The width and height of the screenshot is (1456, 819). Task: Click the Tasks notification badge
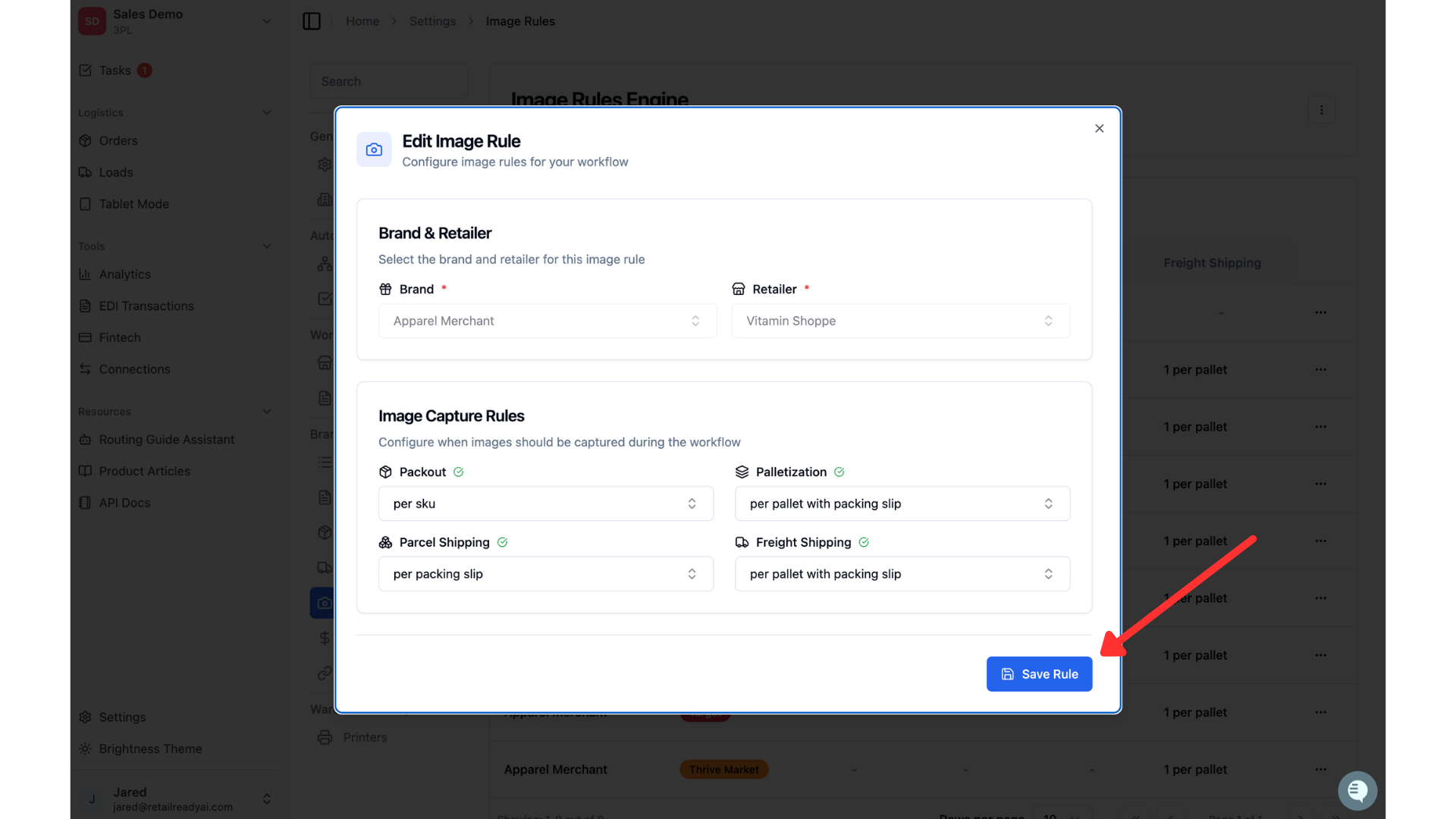coord(144,71)
